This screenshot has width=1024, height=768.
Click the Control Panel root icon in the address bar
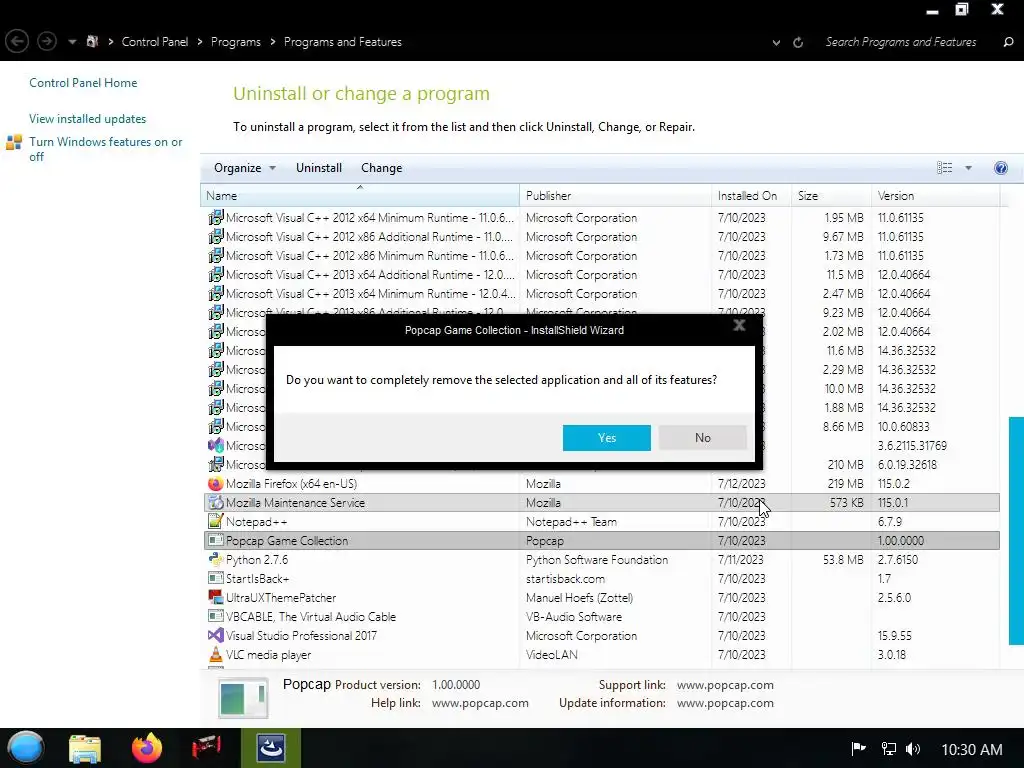coord(92,42)
